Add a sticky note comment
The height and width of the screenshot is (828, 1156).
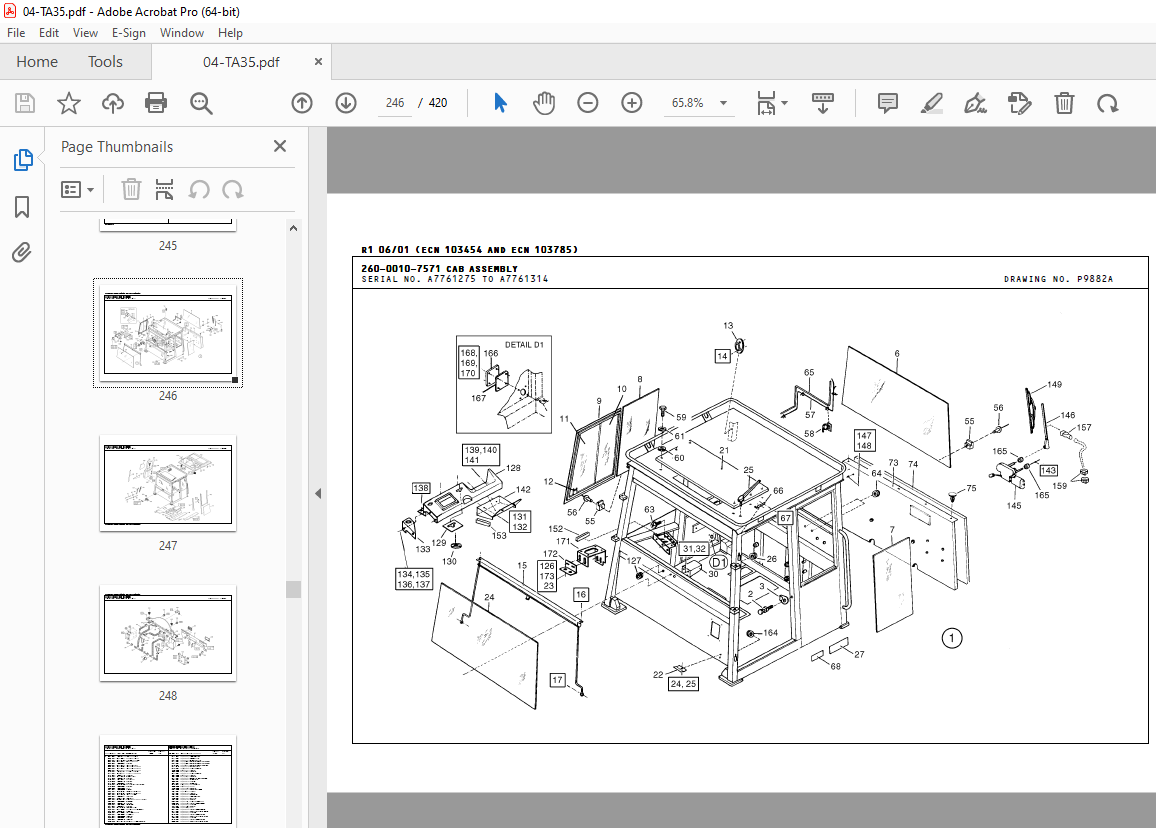tap(888, 103)
